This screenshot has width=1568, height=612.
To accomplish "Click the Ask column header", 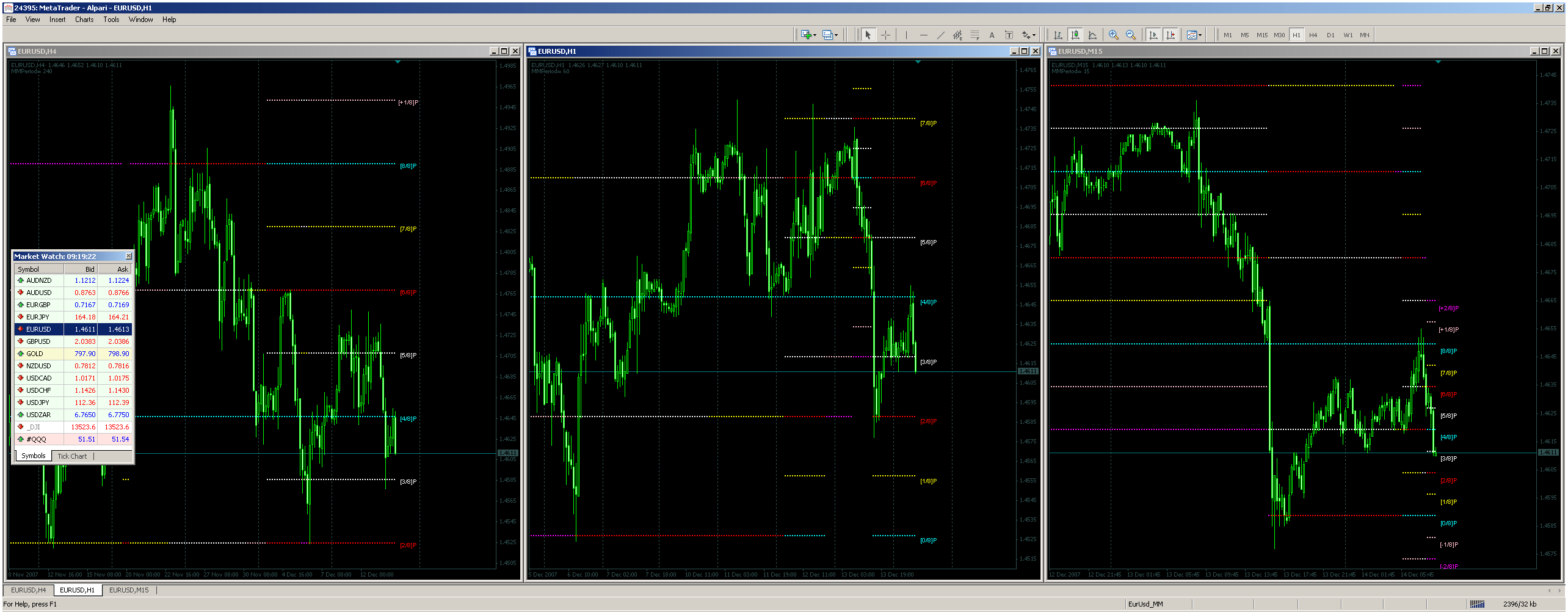I will point(115,269).
